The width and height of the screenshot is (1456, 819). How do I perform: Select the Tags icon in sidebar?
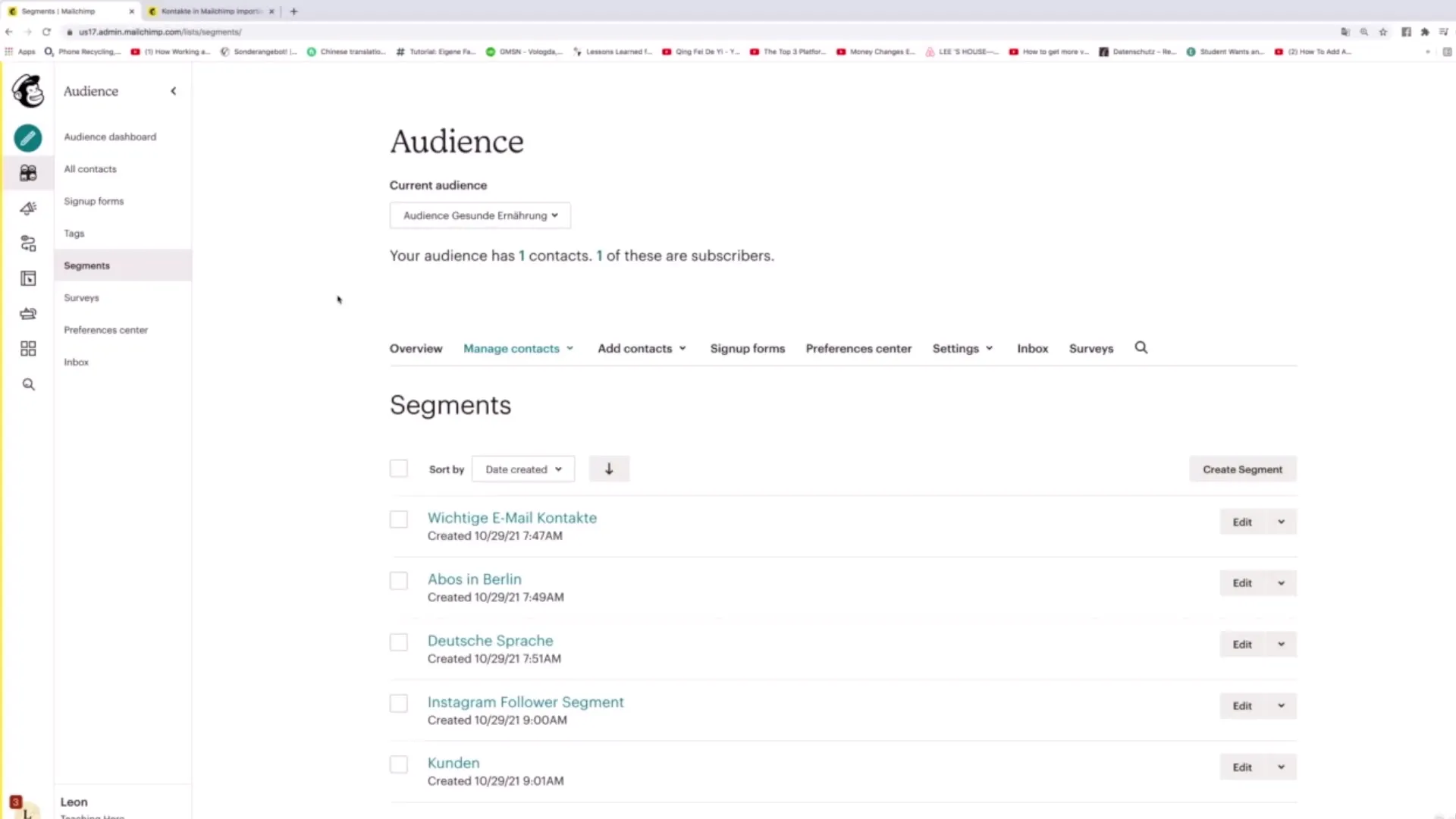tap(73, 232)
